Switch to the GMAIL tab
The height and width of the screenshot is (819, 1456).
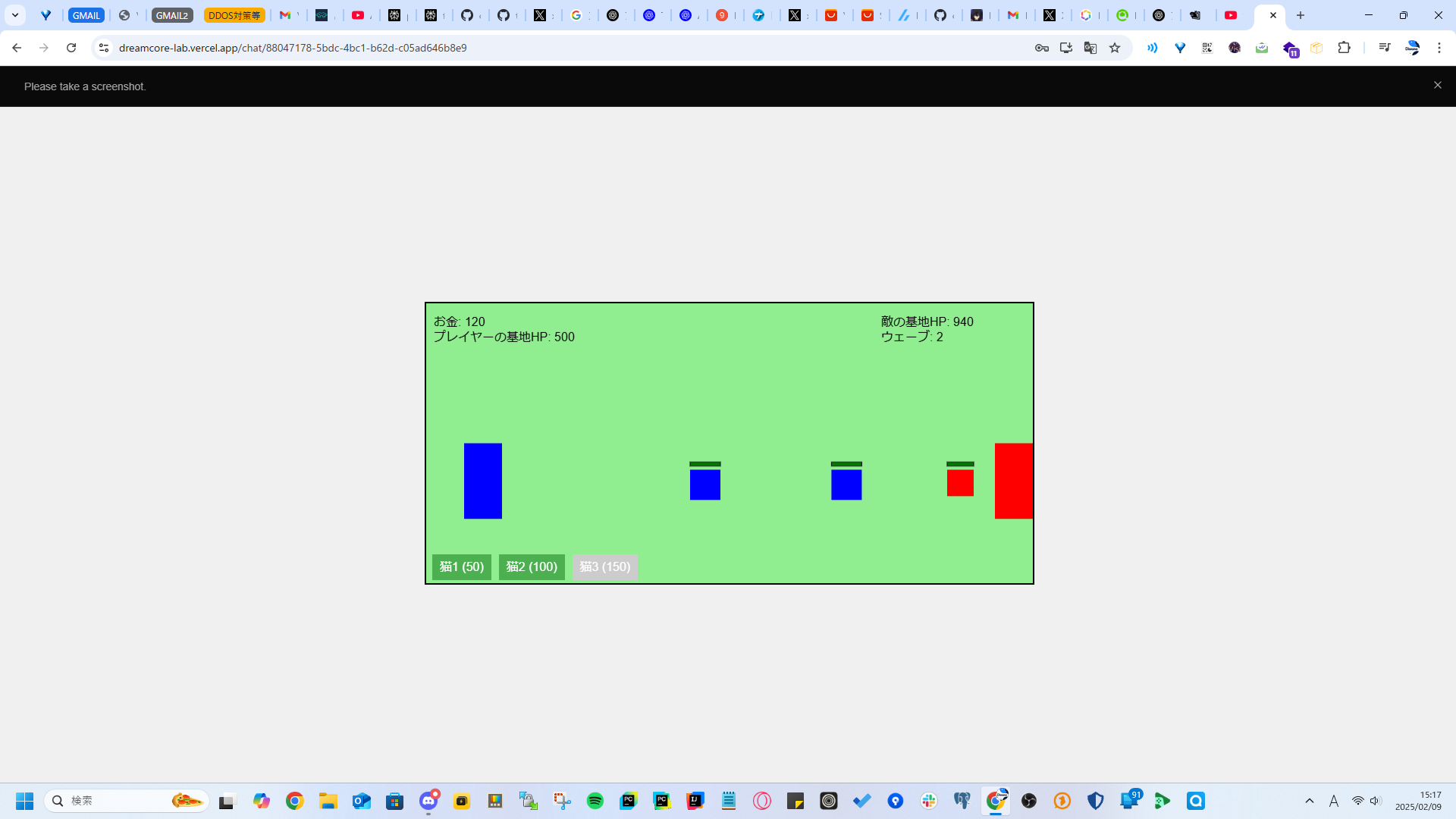coord(86,15)
